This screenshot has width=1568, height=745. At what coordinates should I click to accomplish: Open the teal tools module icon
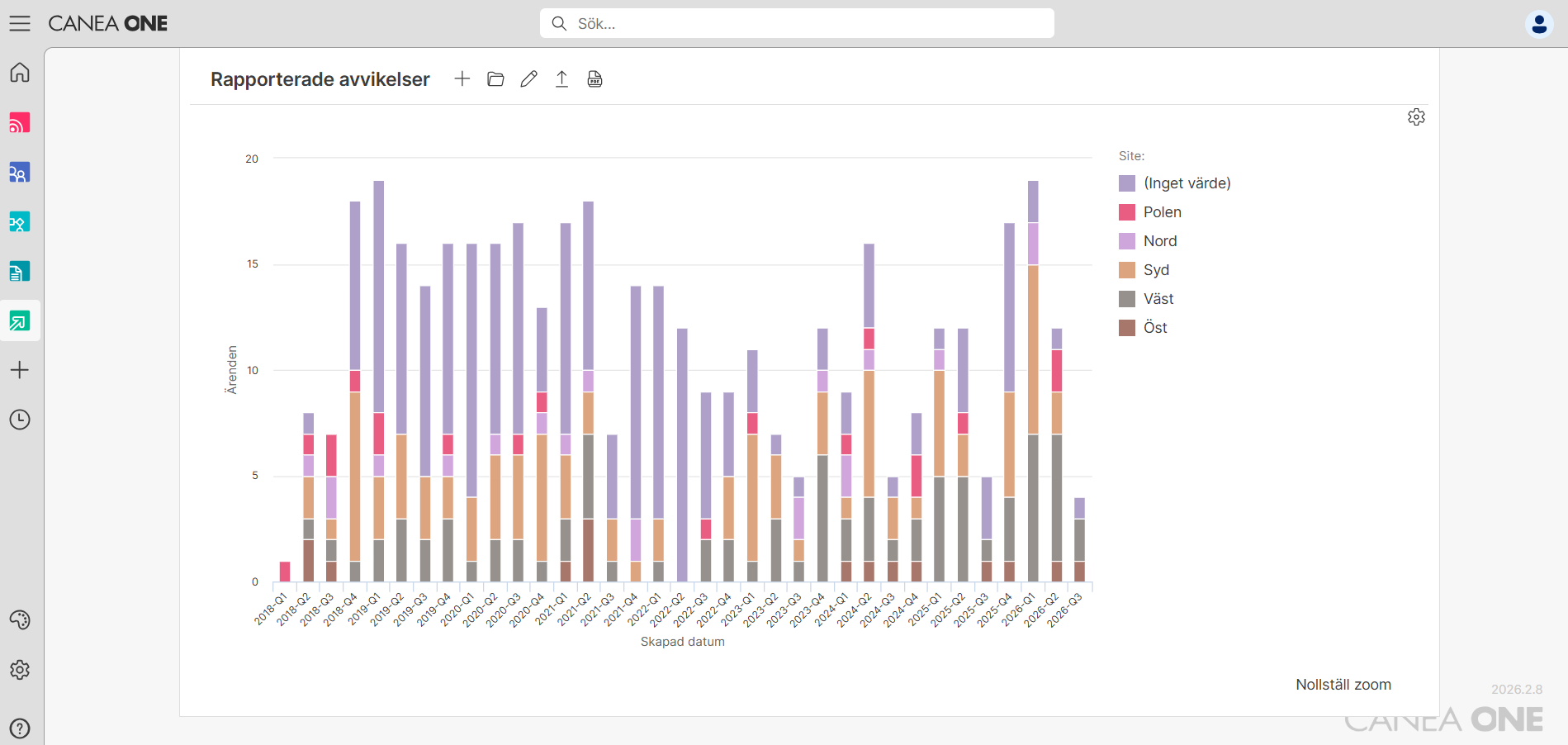click(20, 221)
